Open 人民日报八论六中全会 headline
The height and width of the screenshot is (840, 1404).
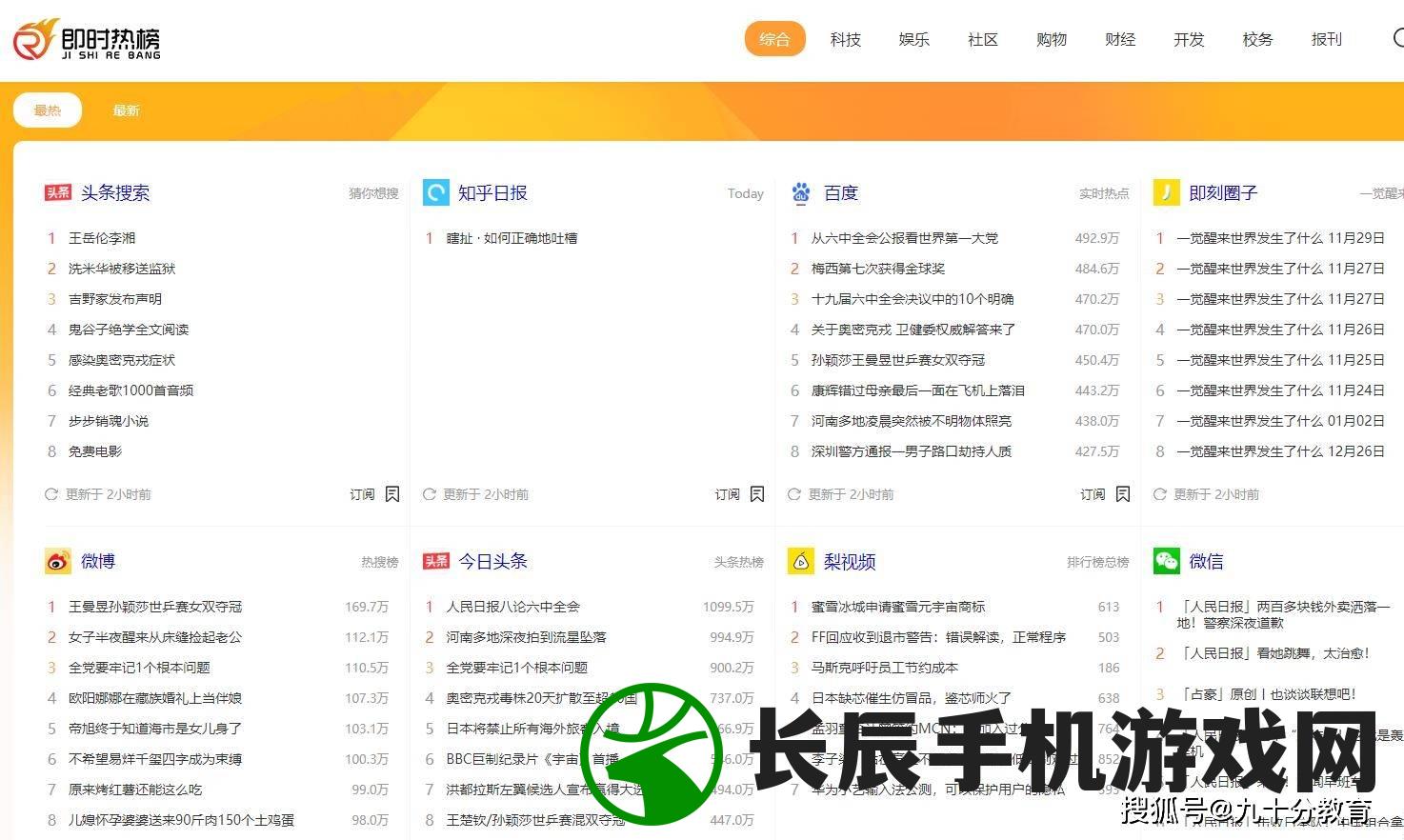(512, 607)
